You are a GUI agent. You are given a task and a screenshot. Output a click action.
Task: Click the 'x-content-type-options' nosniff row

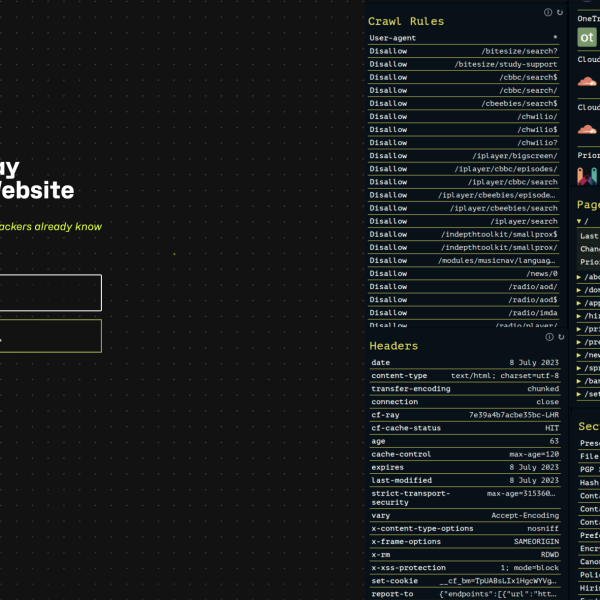click(x=465, y=528)
